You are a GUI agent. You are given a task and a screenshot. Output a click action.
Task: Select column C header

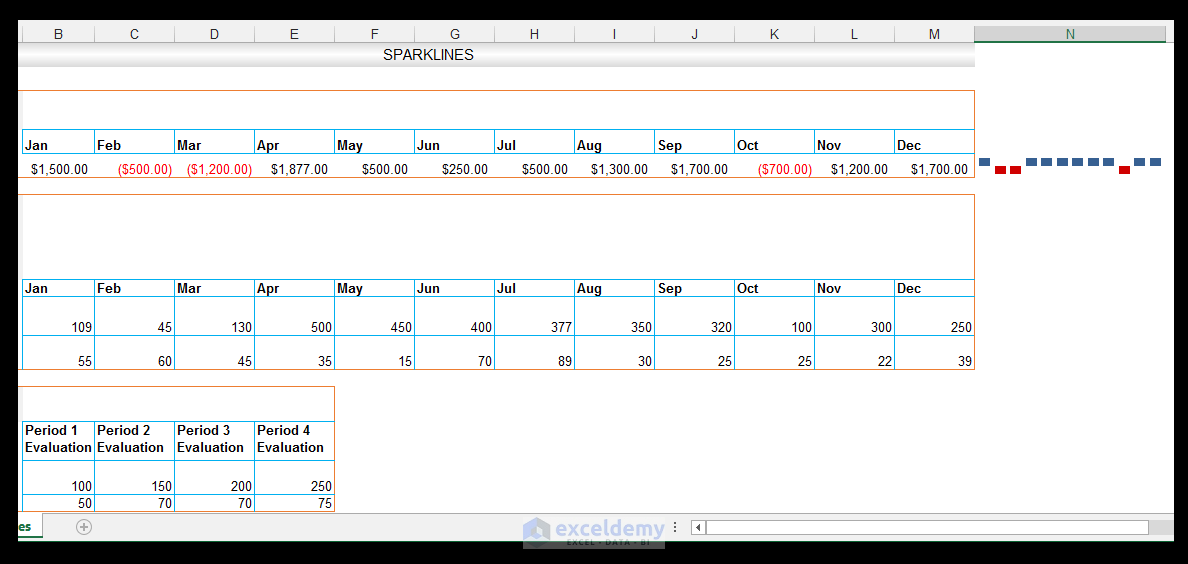135,34
